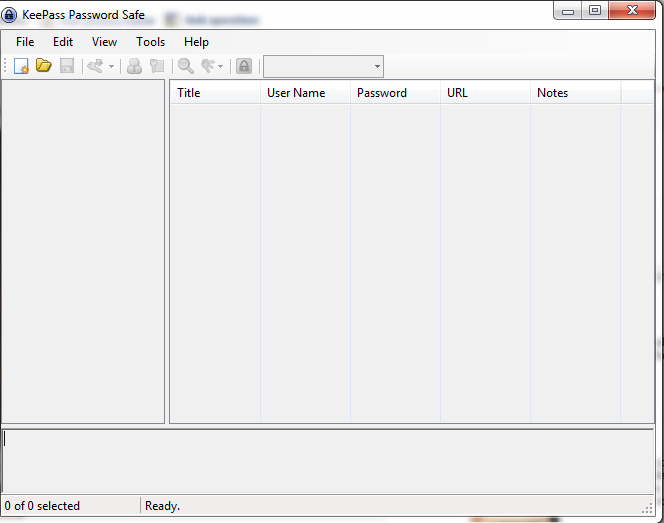Sort by the Title column header
664x523 pixels.
(216, 93)
